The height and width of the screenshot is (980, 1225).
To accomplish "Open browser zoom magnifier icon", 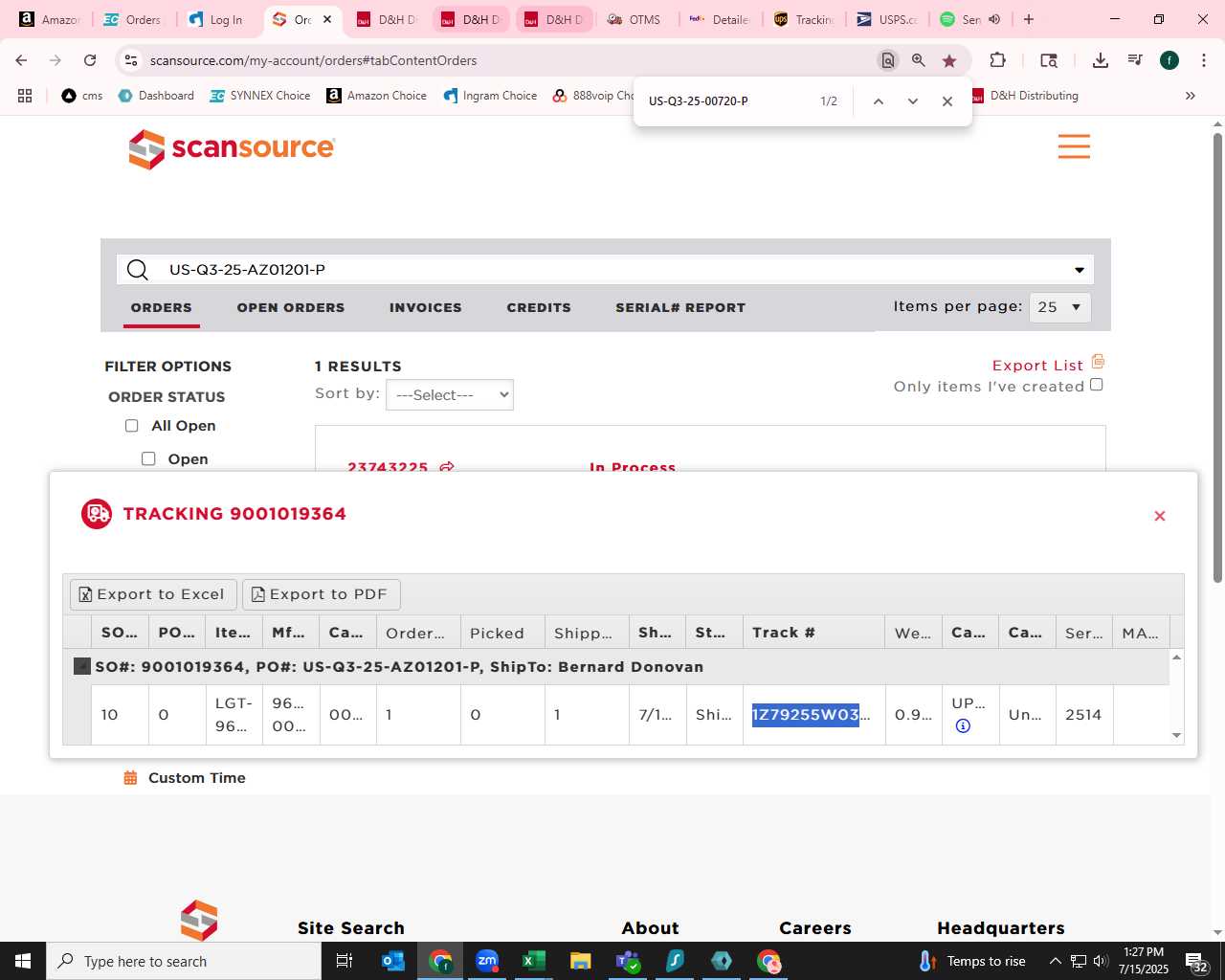I will pos(918,60).
